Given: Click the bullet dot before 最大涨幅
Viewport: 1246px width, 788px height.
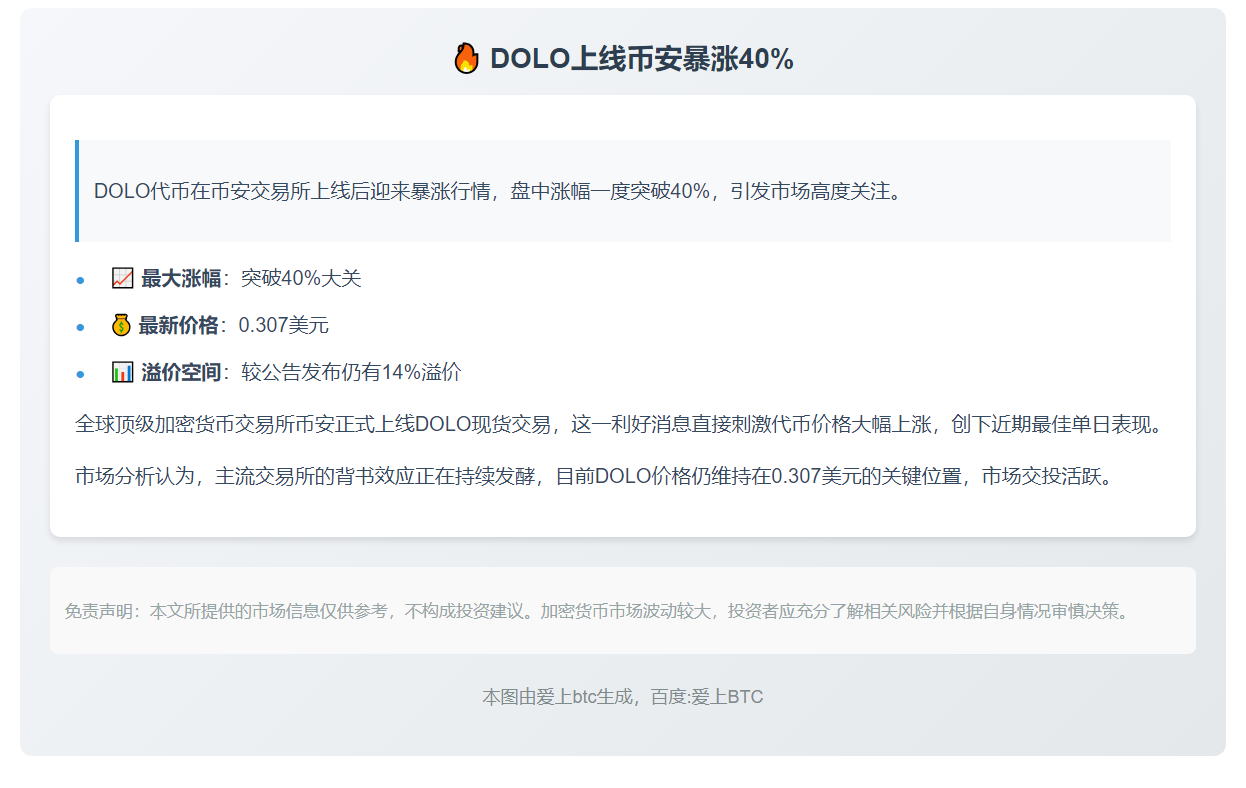Looking at the screenshot, I should pyautogui.click(x=80, y=280).
